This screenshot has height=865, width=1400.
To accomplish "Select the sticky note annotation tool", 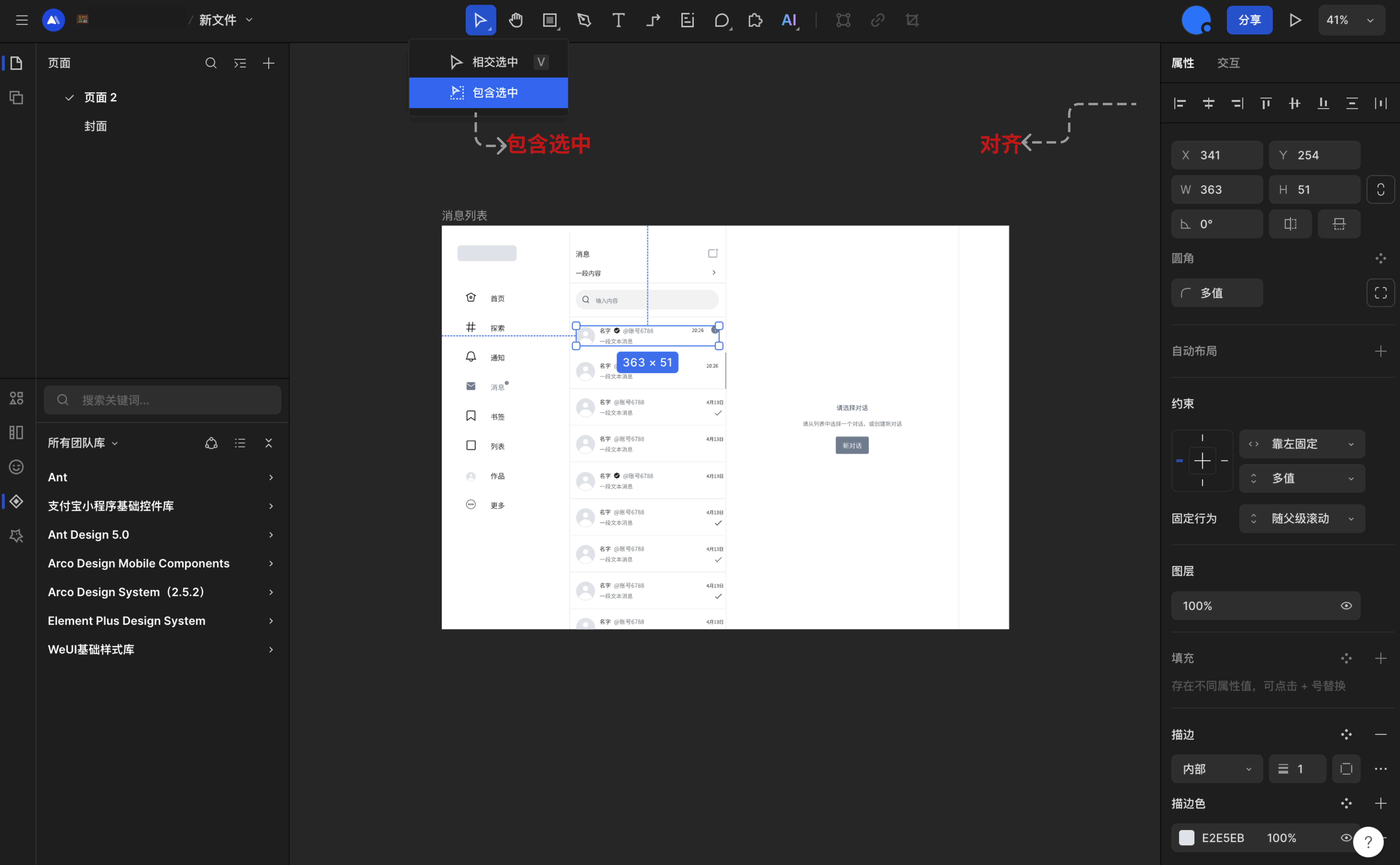I will 687,20.
